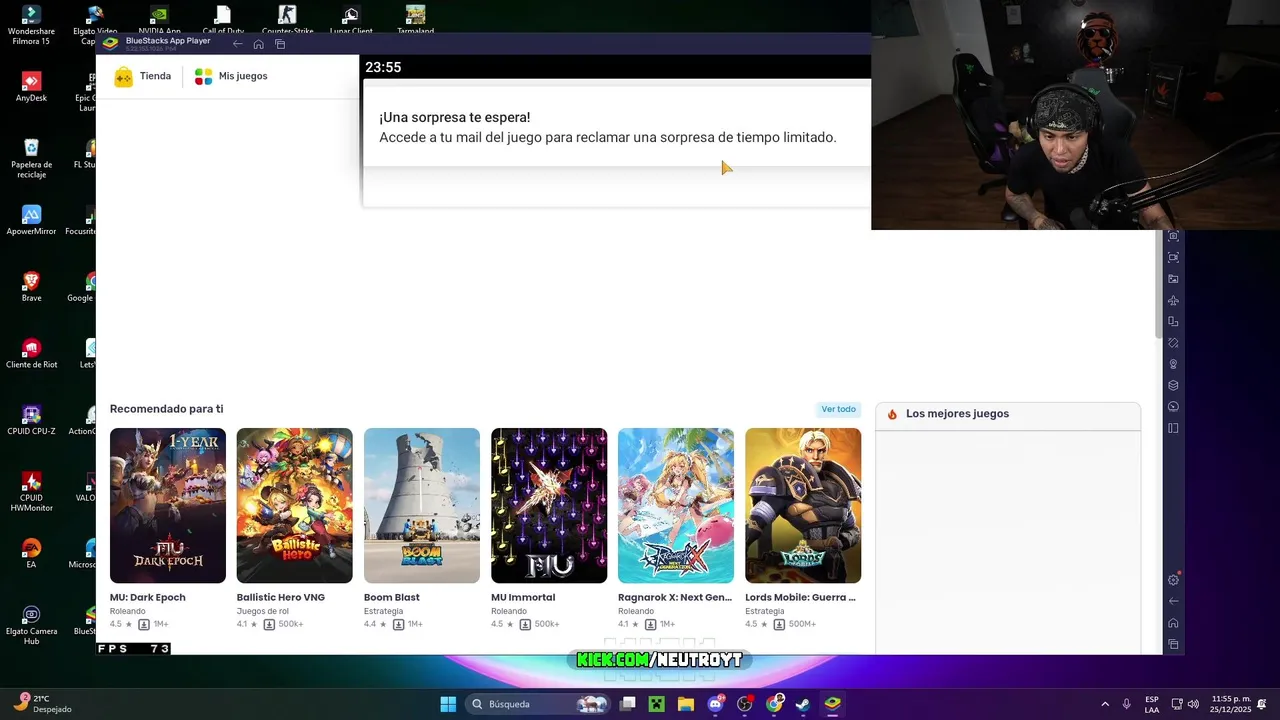Open the Ballistic Hero VNG game card
This screenshot has height=720, width=1280.
[294, 505]
